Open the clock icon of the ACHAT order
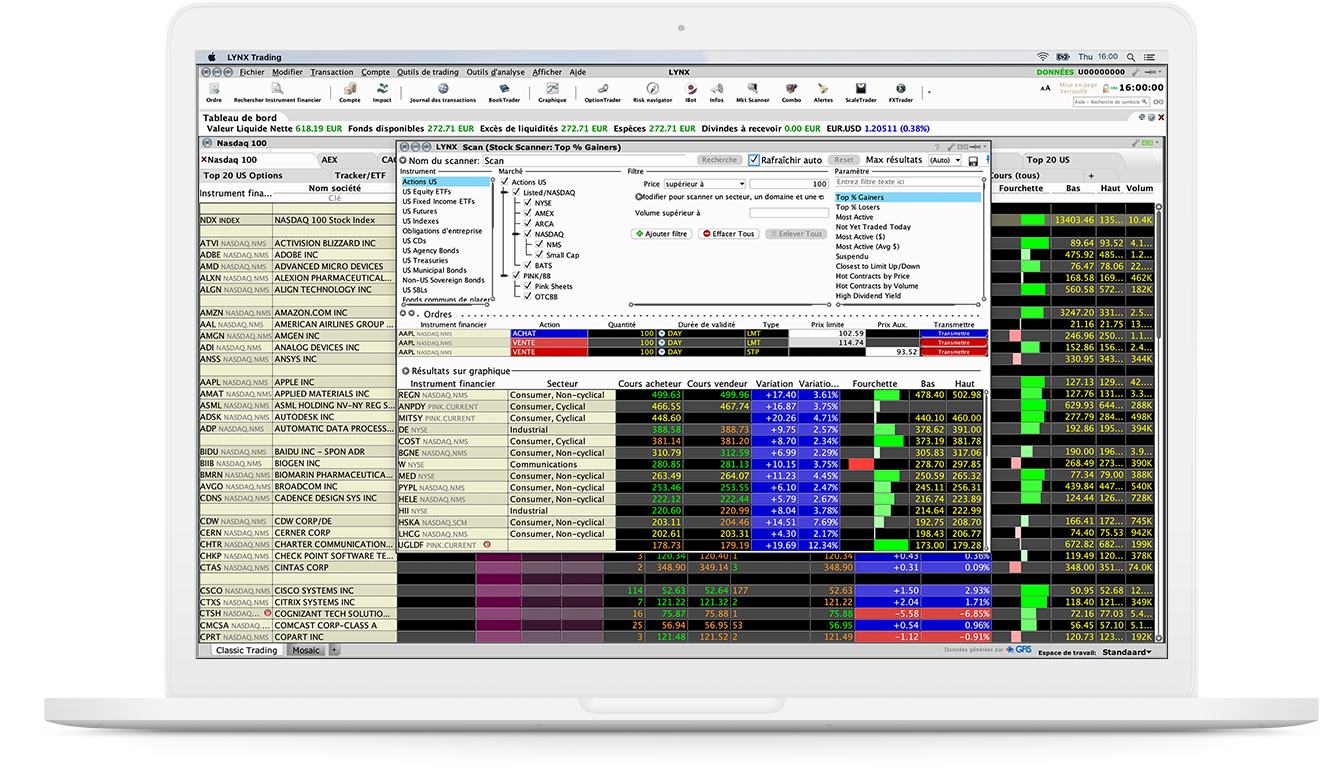This screenshot has width=1328, height=768. [661, 334]
